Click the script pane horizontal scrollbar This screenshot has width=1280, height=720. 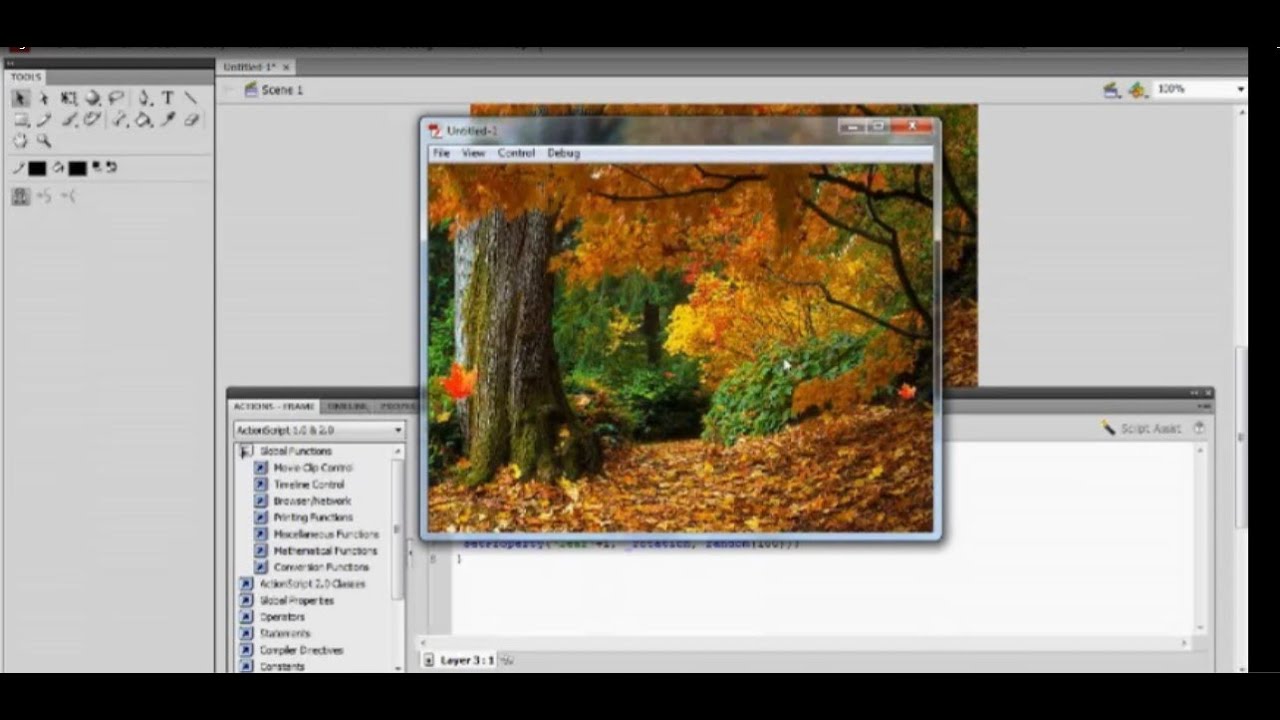802,643
